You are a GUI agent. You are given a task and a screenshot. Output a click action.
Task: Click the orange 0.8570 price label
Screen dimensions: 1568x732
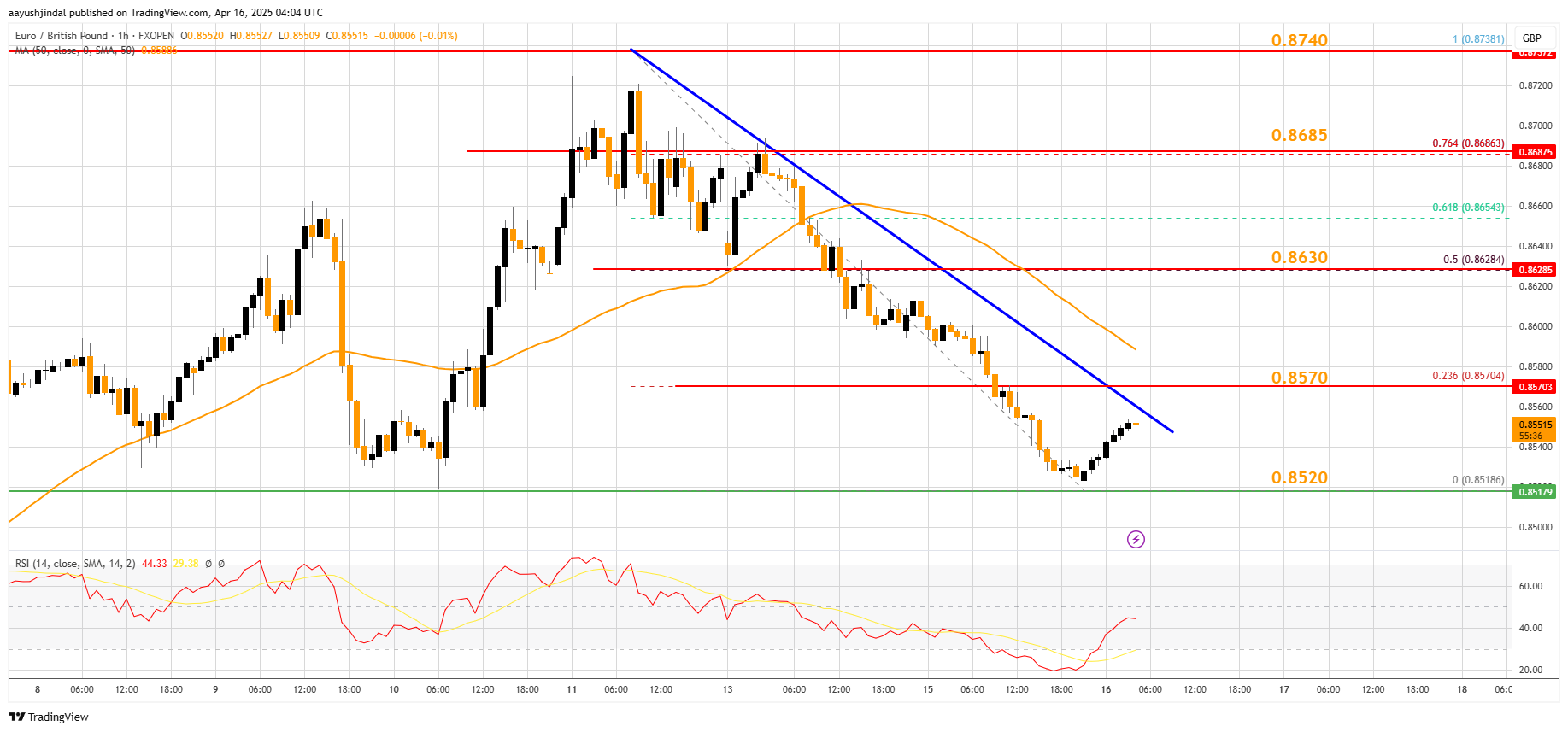click(x=1300, y=378)
